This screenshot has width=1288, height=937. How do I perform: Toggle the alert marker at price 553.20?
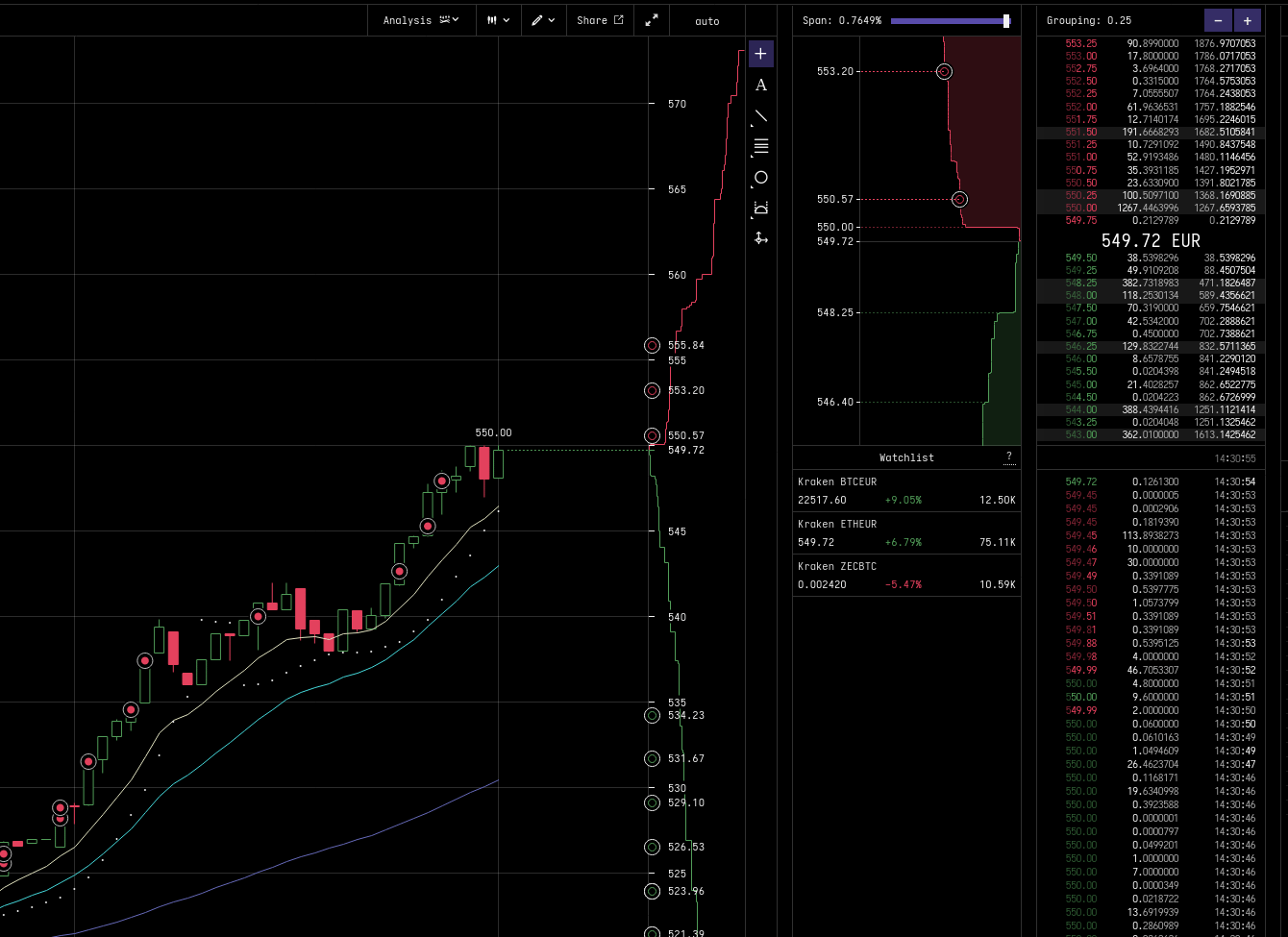pos(652,390)
